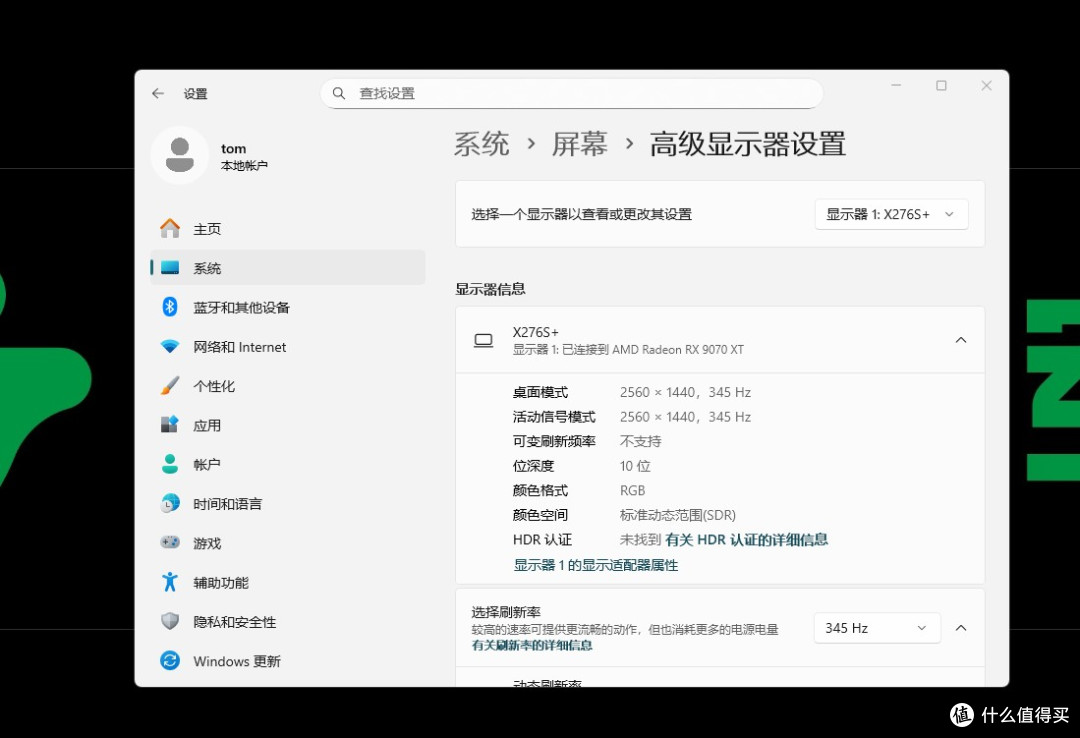Click the tom account avatar

click(x=179, y=155)
